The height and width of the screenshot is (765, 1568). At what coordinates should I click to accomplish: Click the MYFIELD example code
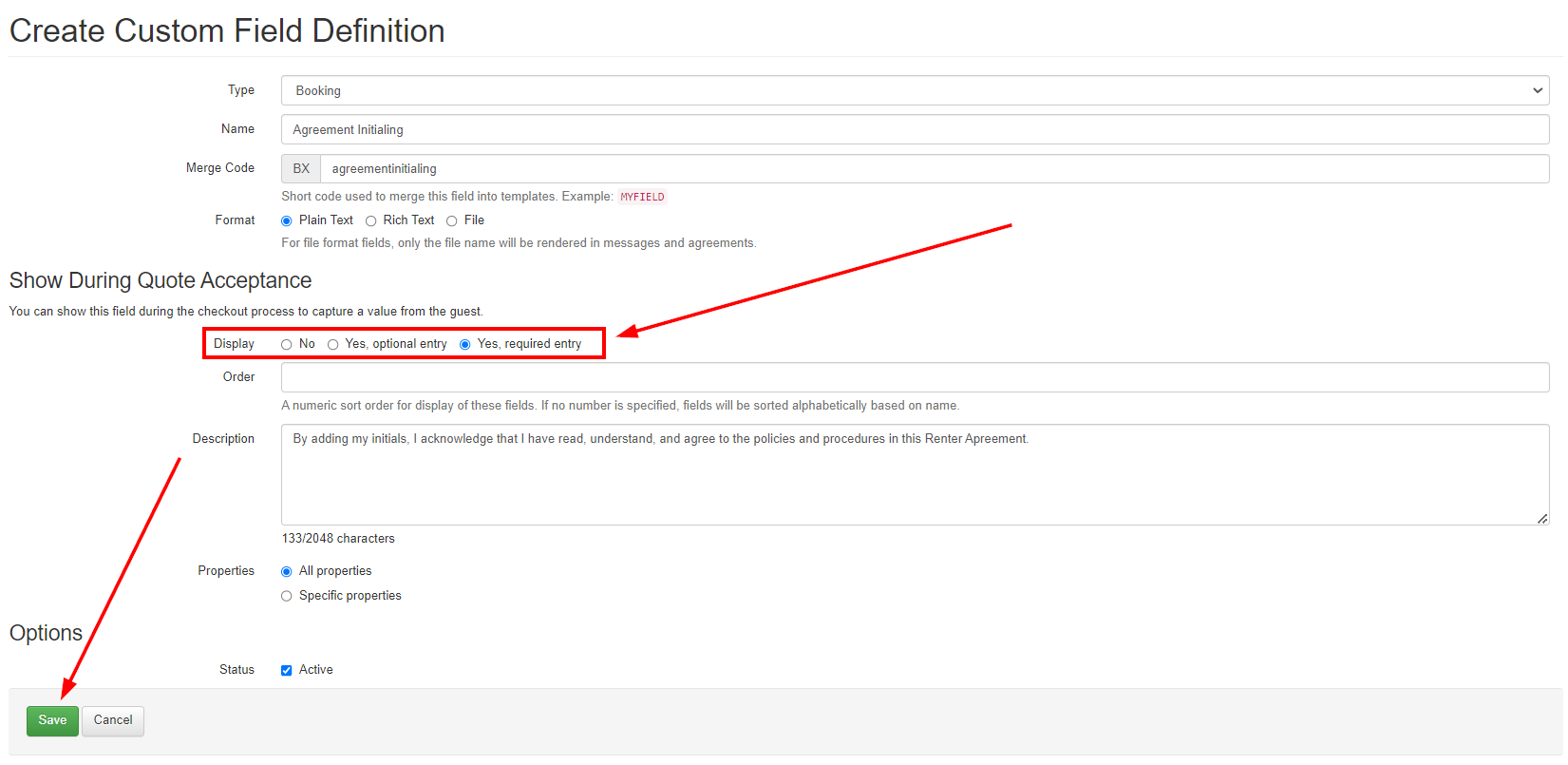(x=642, y=197)
